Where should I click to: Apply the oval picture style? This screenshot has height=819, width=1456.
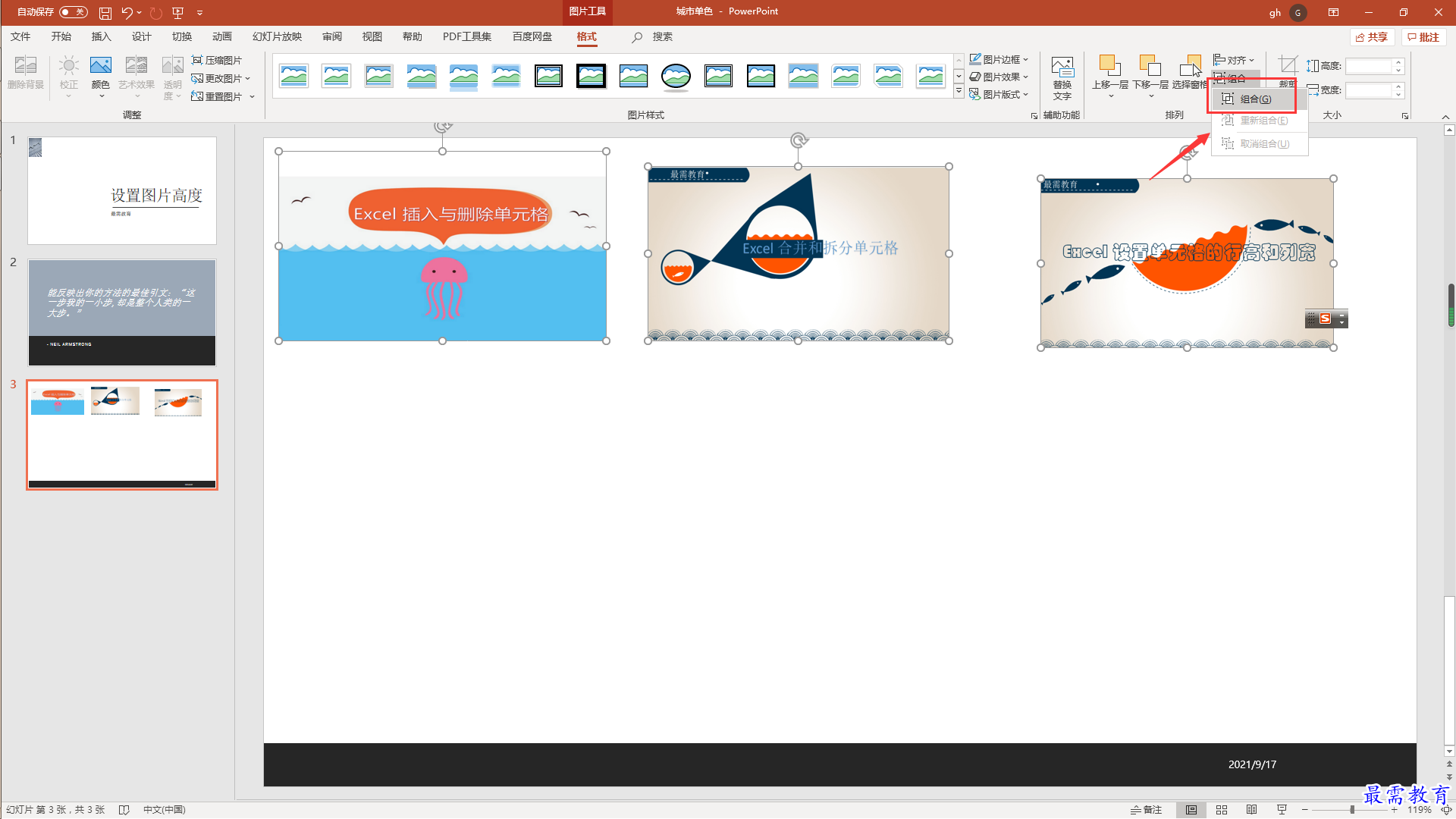(x=676, y=76)
